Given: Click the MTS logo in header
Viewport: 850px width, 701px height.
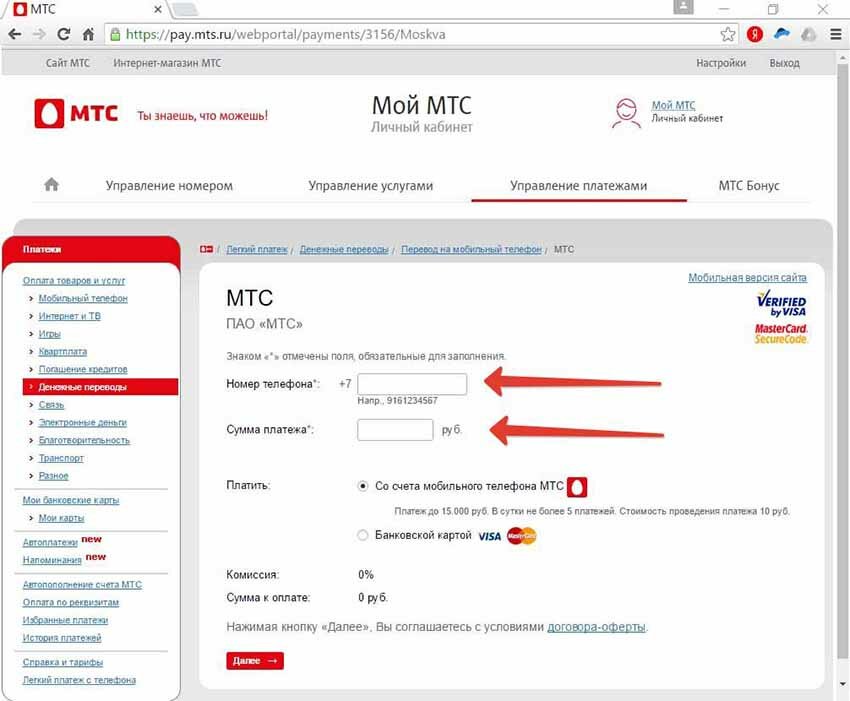Looking at the screenshot, I should [x=76, y=113].
